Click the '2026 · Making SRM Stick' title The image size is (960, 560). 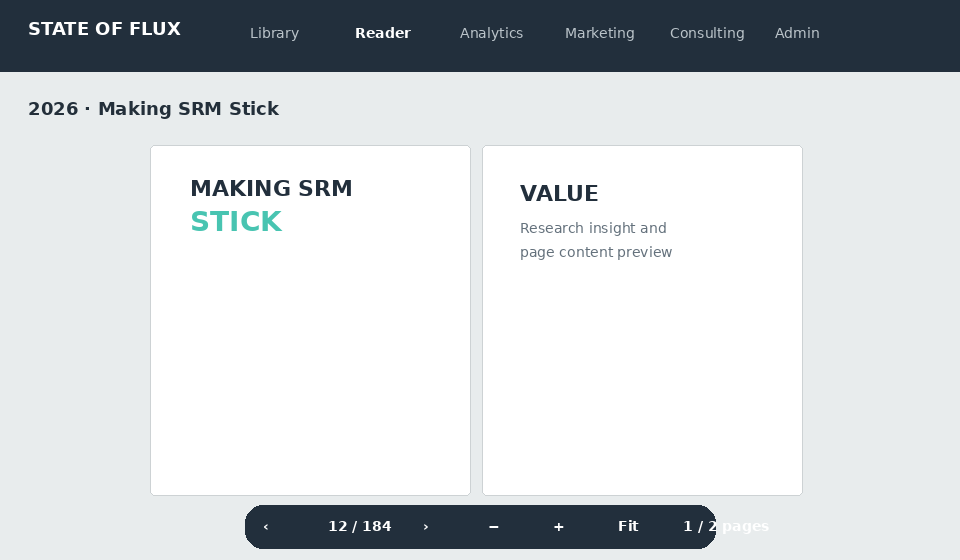[x=154, y=109]
